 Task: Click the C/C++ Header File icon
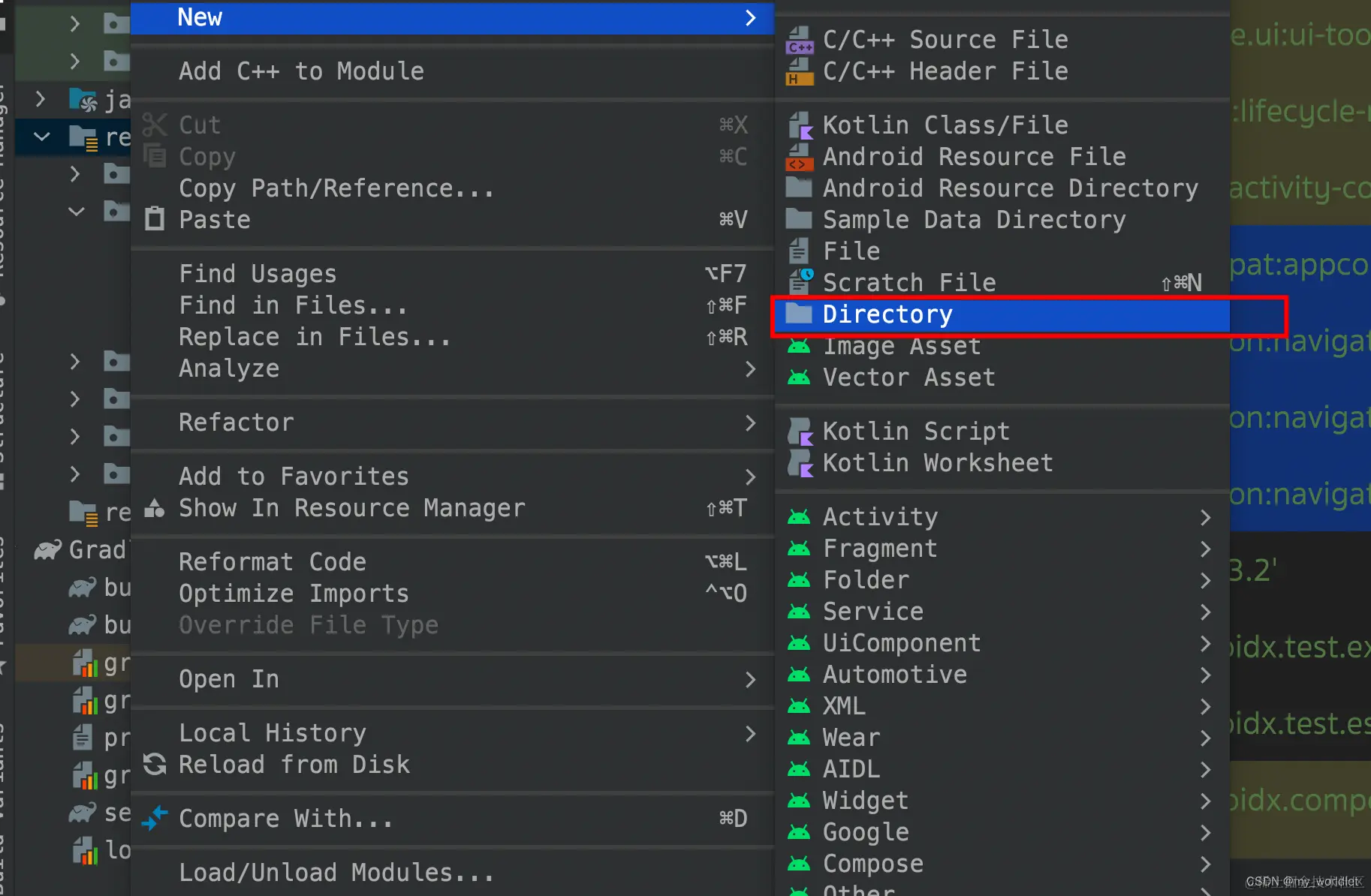[x=800, y=72]
